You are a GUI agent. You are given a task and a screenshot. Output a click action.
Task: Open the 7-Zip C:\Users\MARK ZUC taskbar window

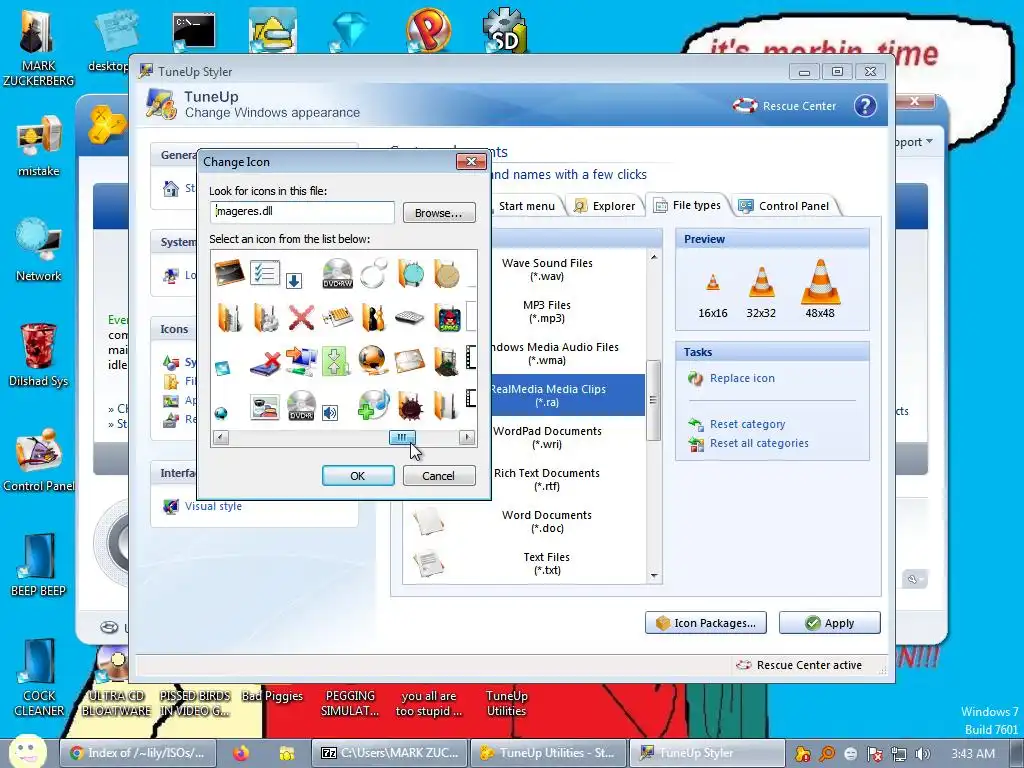click(x=389, y=753)
